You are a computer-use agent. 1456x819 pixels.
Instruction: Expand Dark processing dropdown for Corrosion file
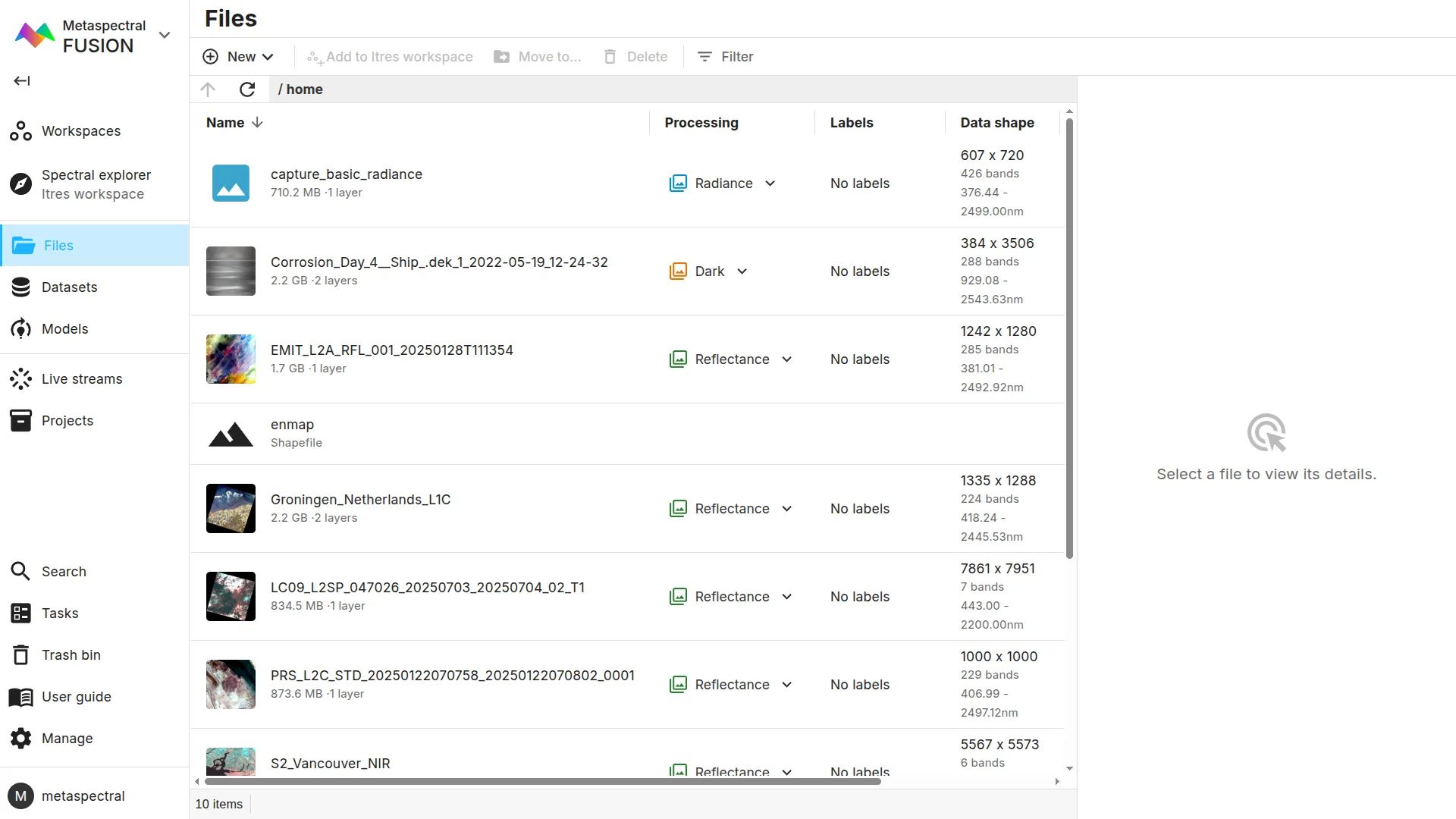pos(742,271)
